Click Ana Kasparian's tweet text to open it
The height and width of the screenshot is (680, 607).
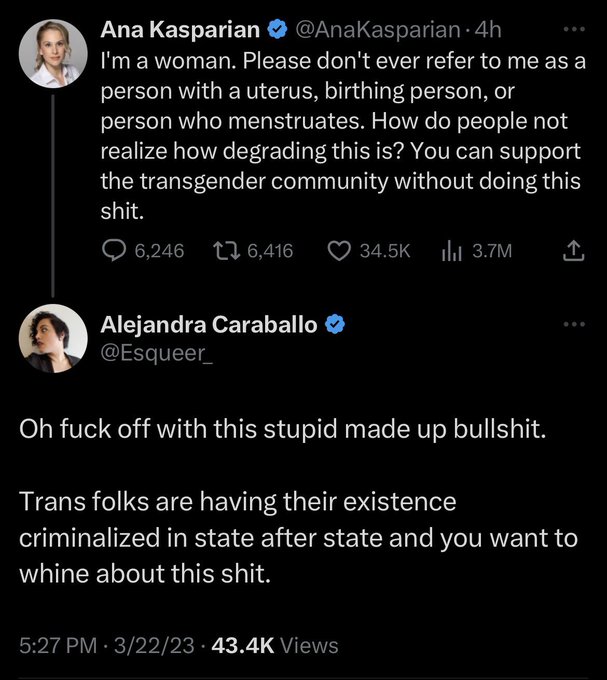point(343,136)
